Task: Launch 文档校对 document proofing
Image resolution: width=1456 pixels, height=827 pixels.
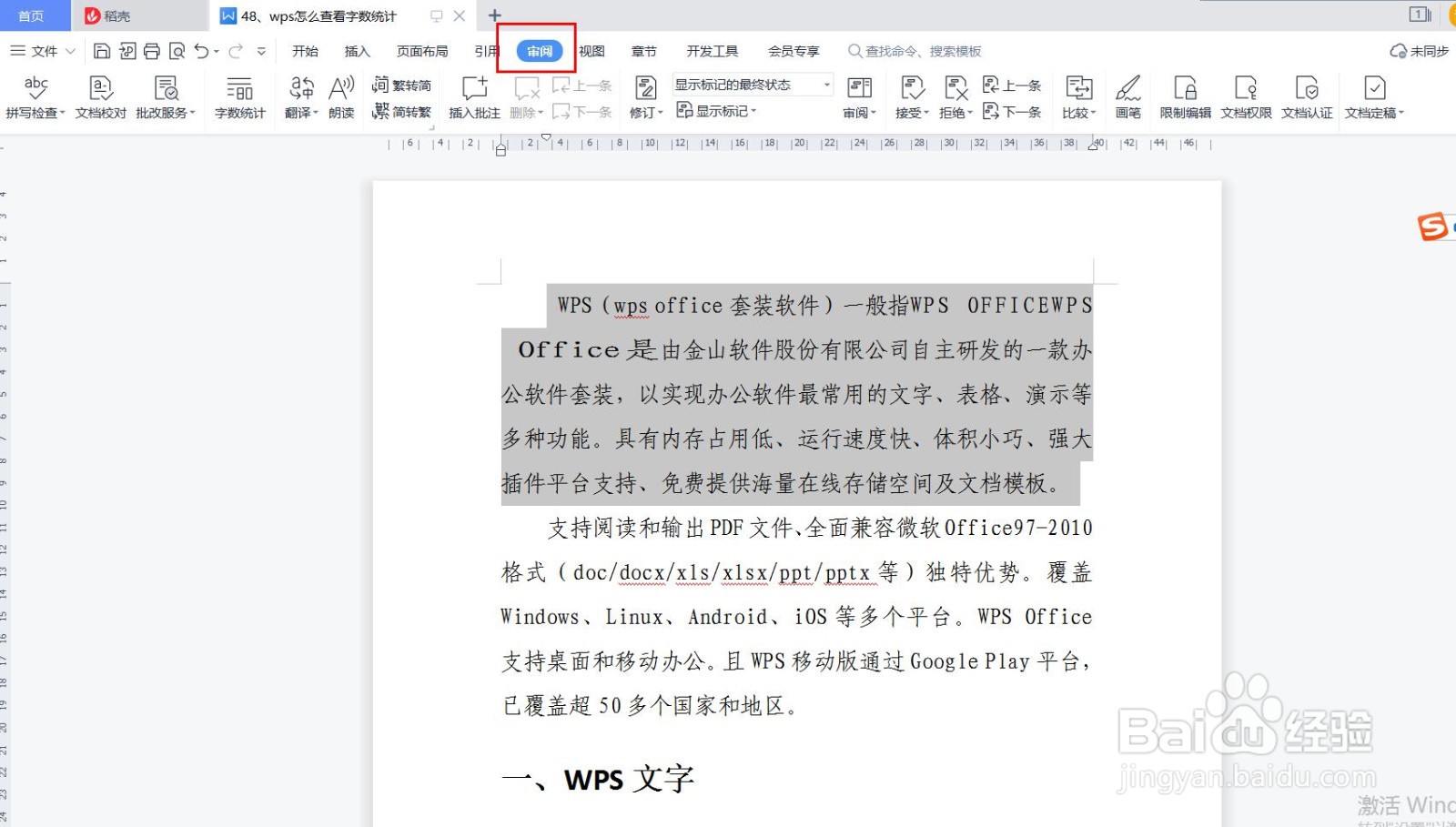Action: (100, 96)
